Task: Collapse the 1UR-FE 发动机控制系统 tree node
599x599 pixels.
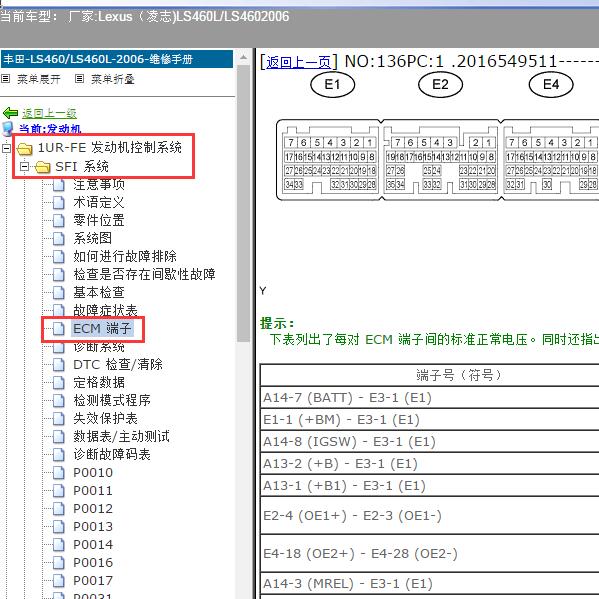Action: pos(6,148)
